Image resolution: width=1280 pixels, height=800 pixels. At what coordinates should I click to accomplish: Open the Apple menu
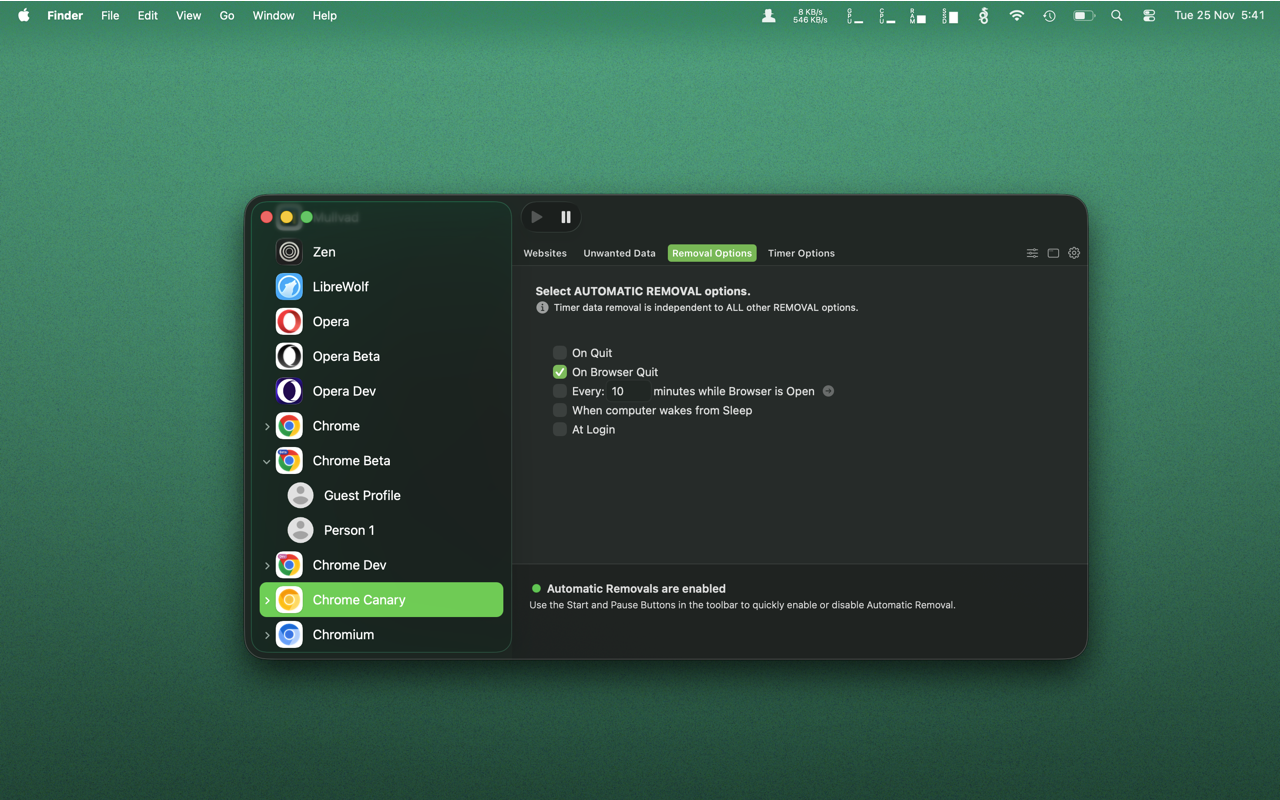[x=24, y=16]
